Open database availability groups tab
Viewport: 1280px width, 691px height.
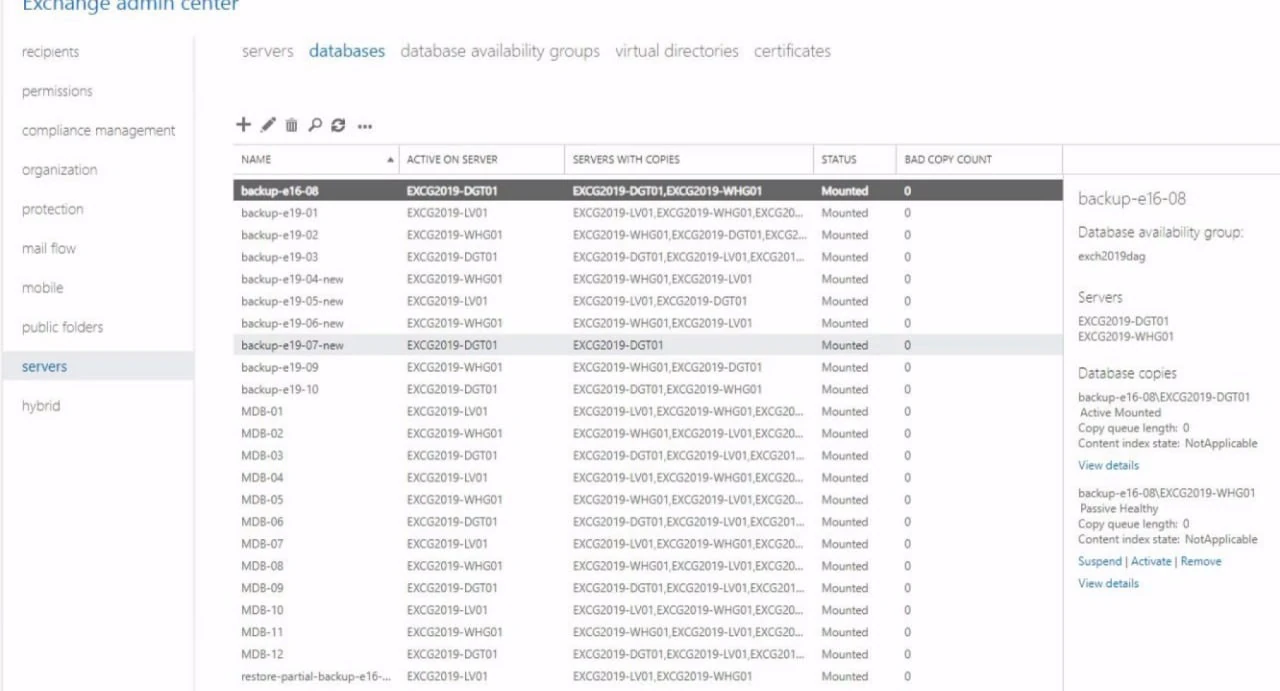[x=500, y=51]
